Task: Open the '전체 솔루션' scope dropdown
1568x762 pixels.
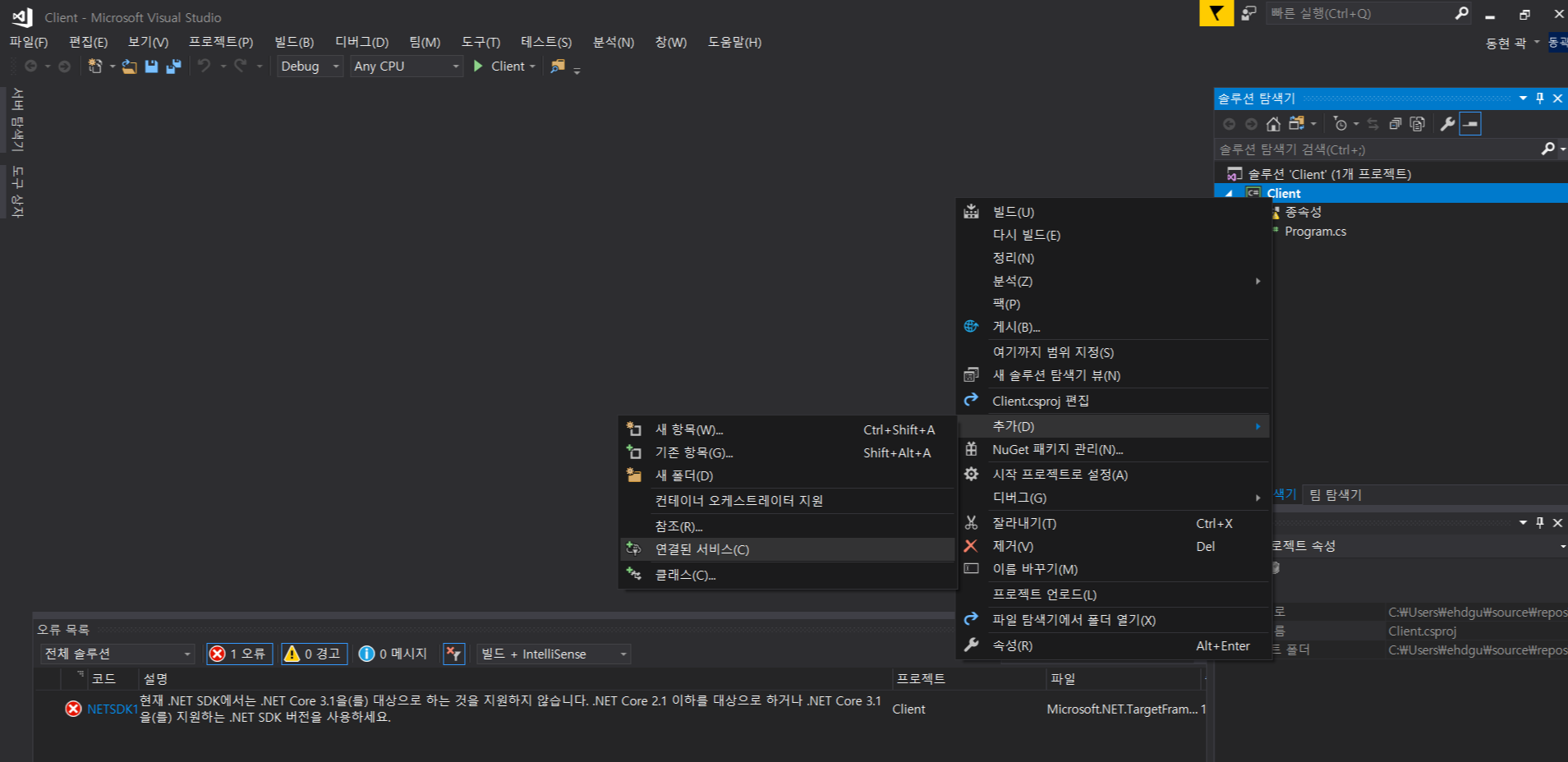Action: pos(117,654)
